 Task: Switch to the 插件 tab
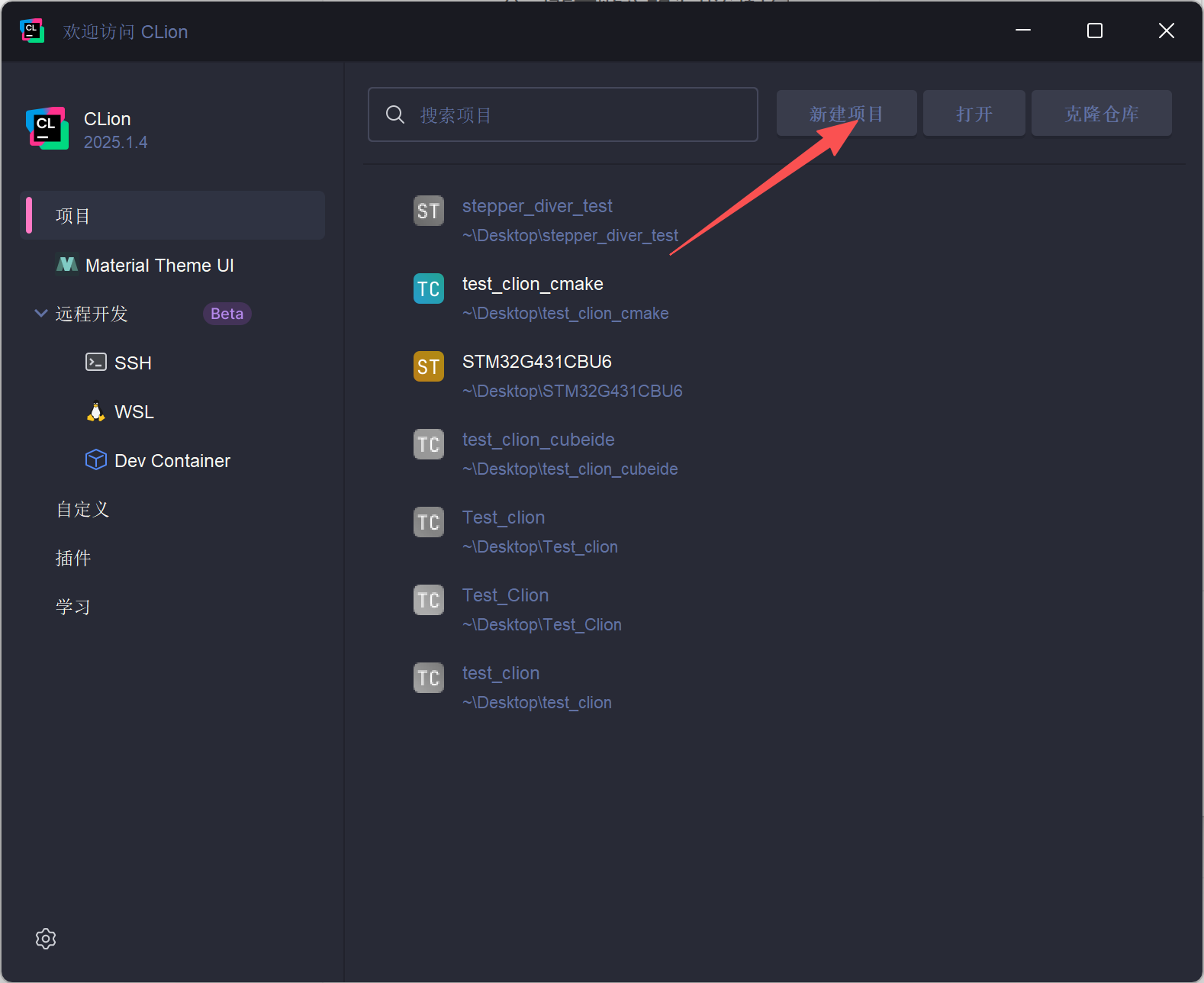(x=73, y=558)
